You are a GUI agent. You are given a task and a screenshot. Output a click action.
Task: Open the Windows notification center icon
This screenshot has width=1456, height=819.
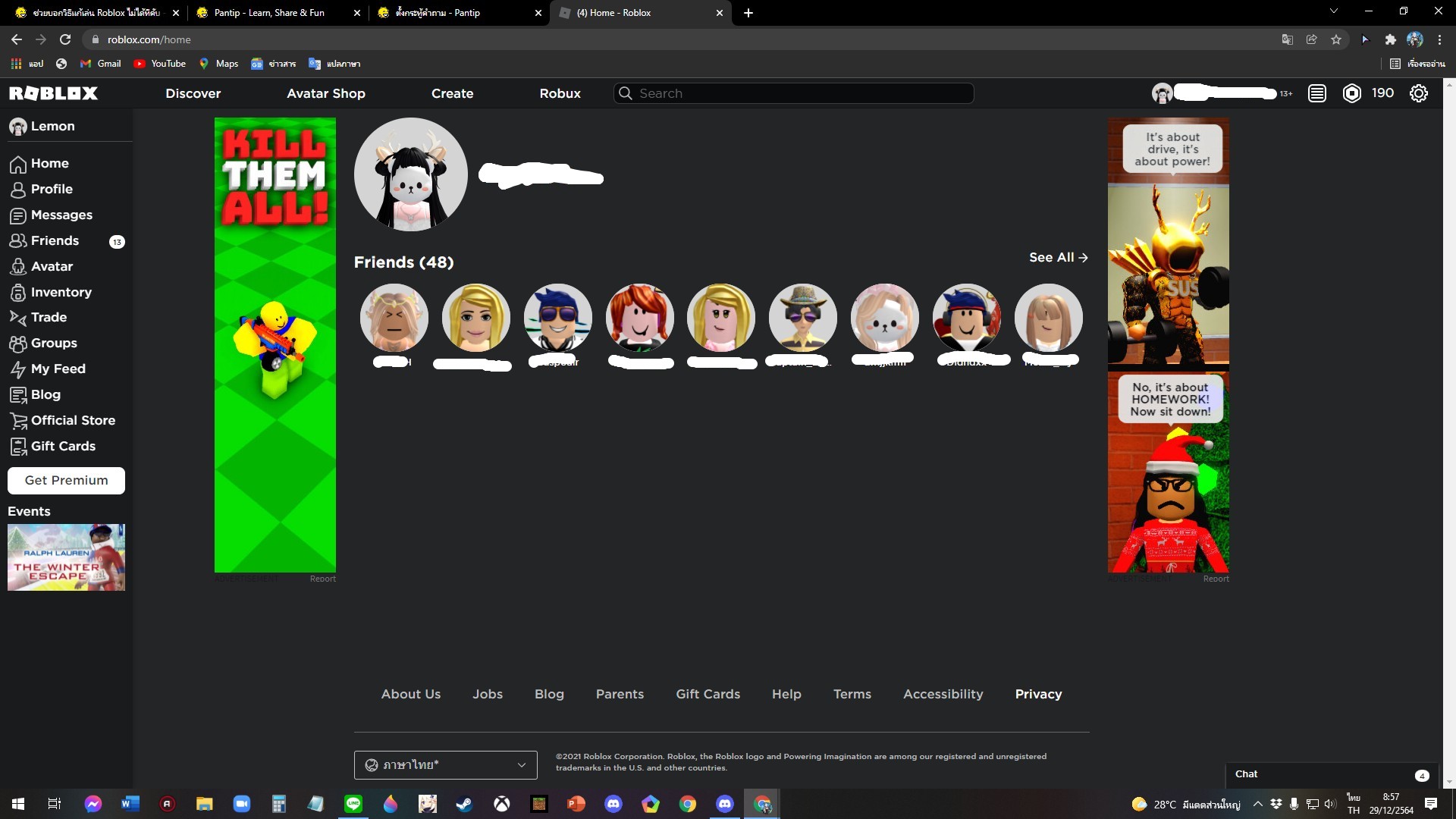point(1431,804)
